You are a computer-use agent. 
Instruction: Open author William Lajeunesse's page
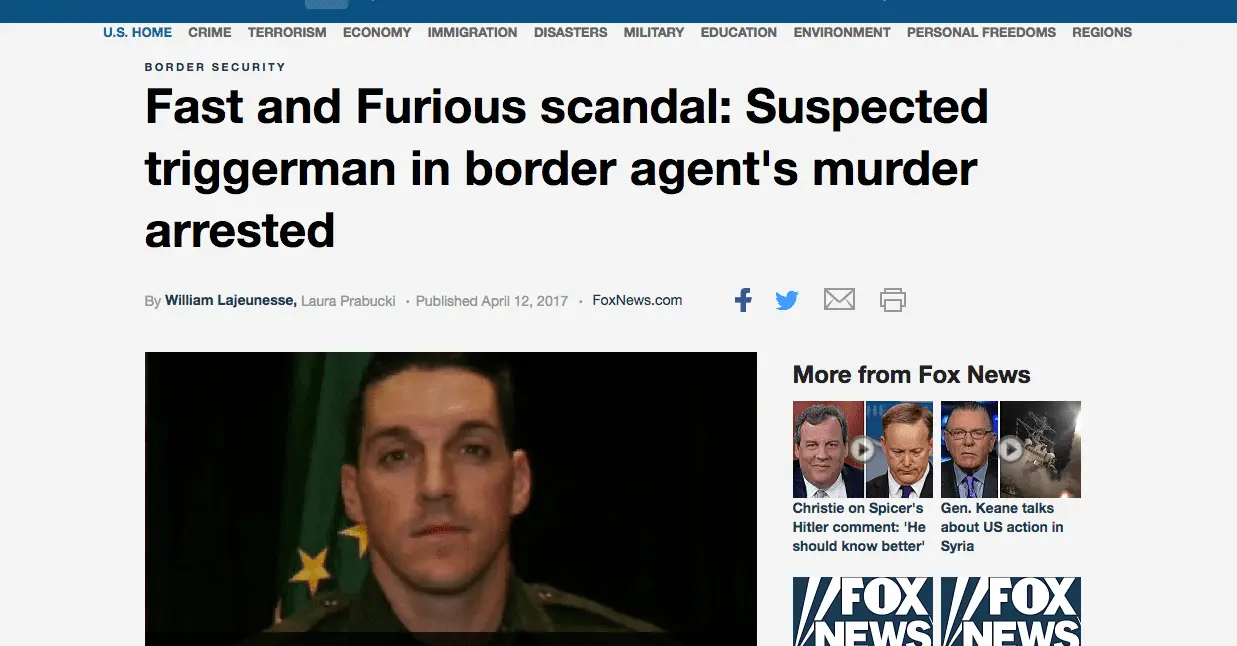(x=230, y=300)
